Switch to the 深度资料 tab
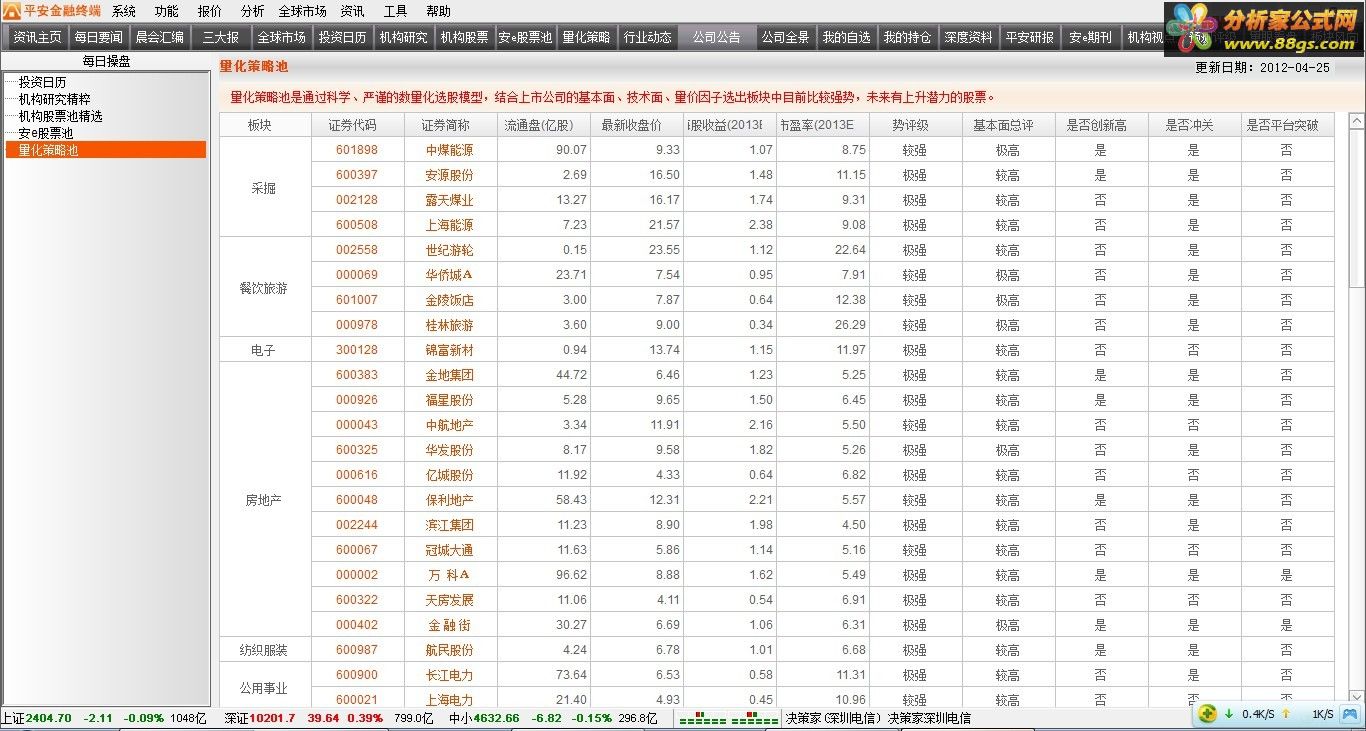The width and height of the screenshot is (1366, 731). (968, 37)
